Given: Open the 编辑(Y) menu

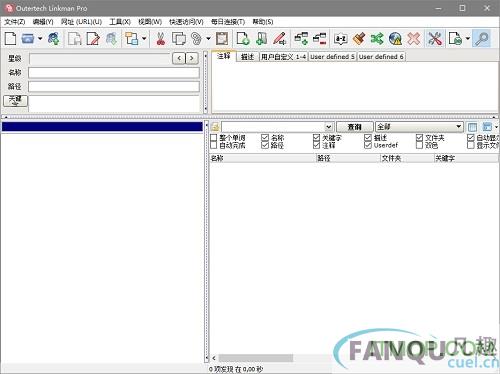Looking at the screenshot, I should point(43,22).
